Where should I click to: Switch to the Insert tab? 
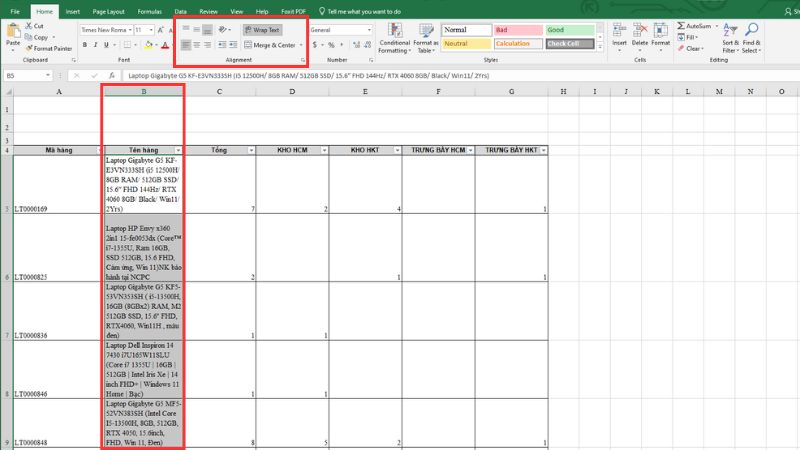click(72, 11)
